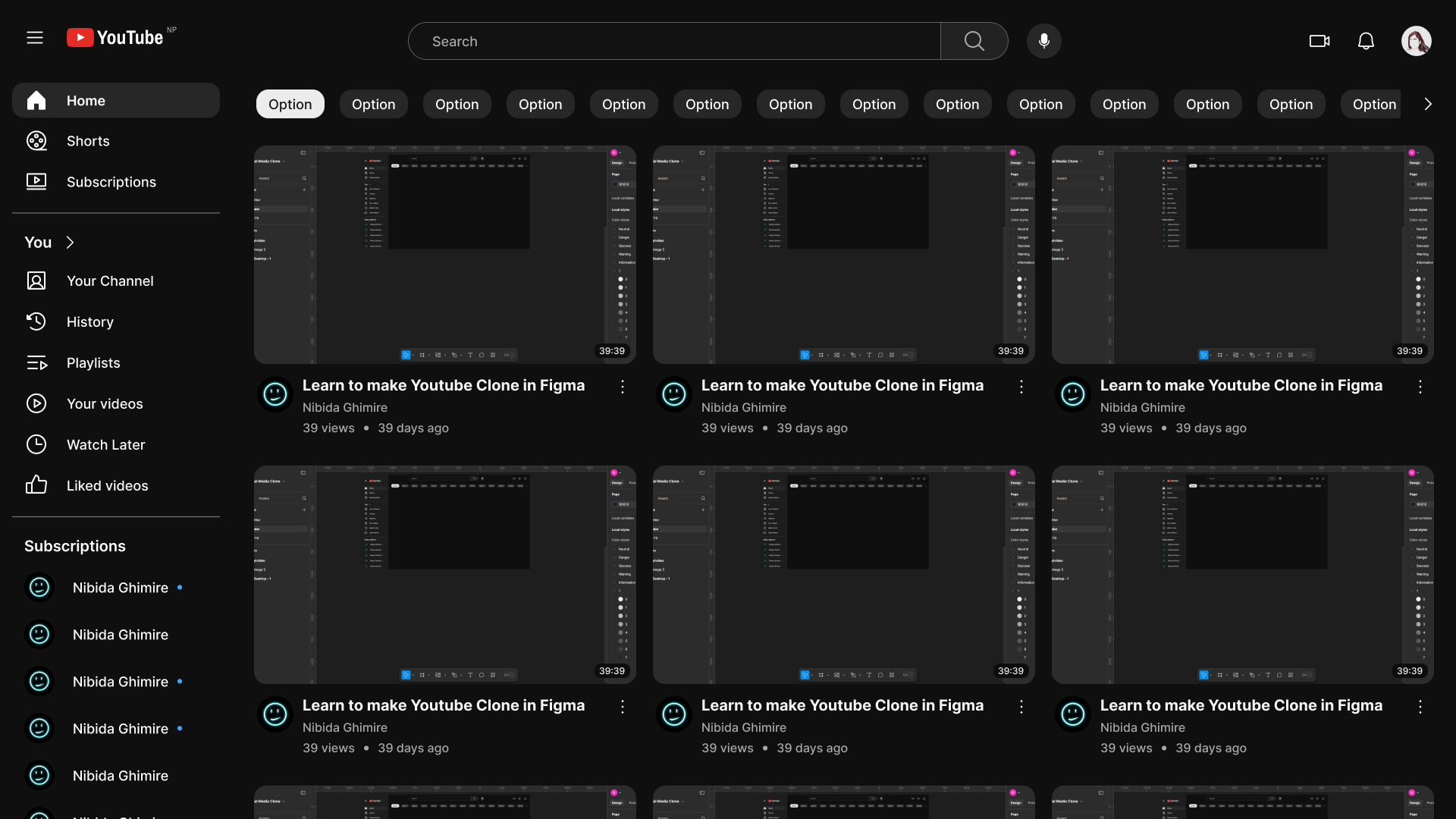Activate voice search microphone
The image size is (1456, 819).
(x=1043, y=41)
